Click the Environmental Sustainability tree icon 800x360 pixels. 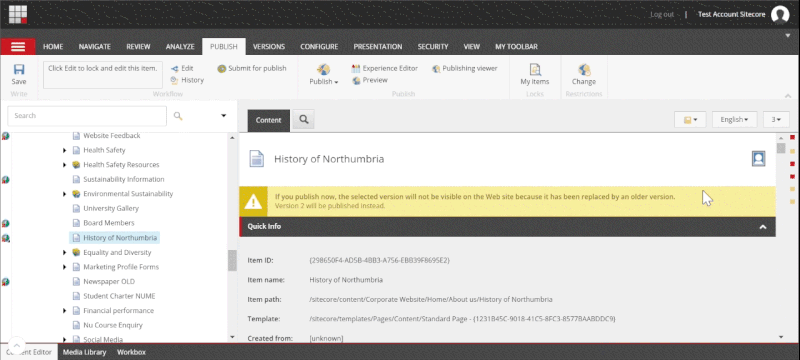click(76, 194)
